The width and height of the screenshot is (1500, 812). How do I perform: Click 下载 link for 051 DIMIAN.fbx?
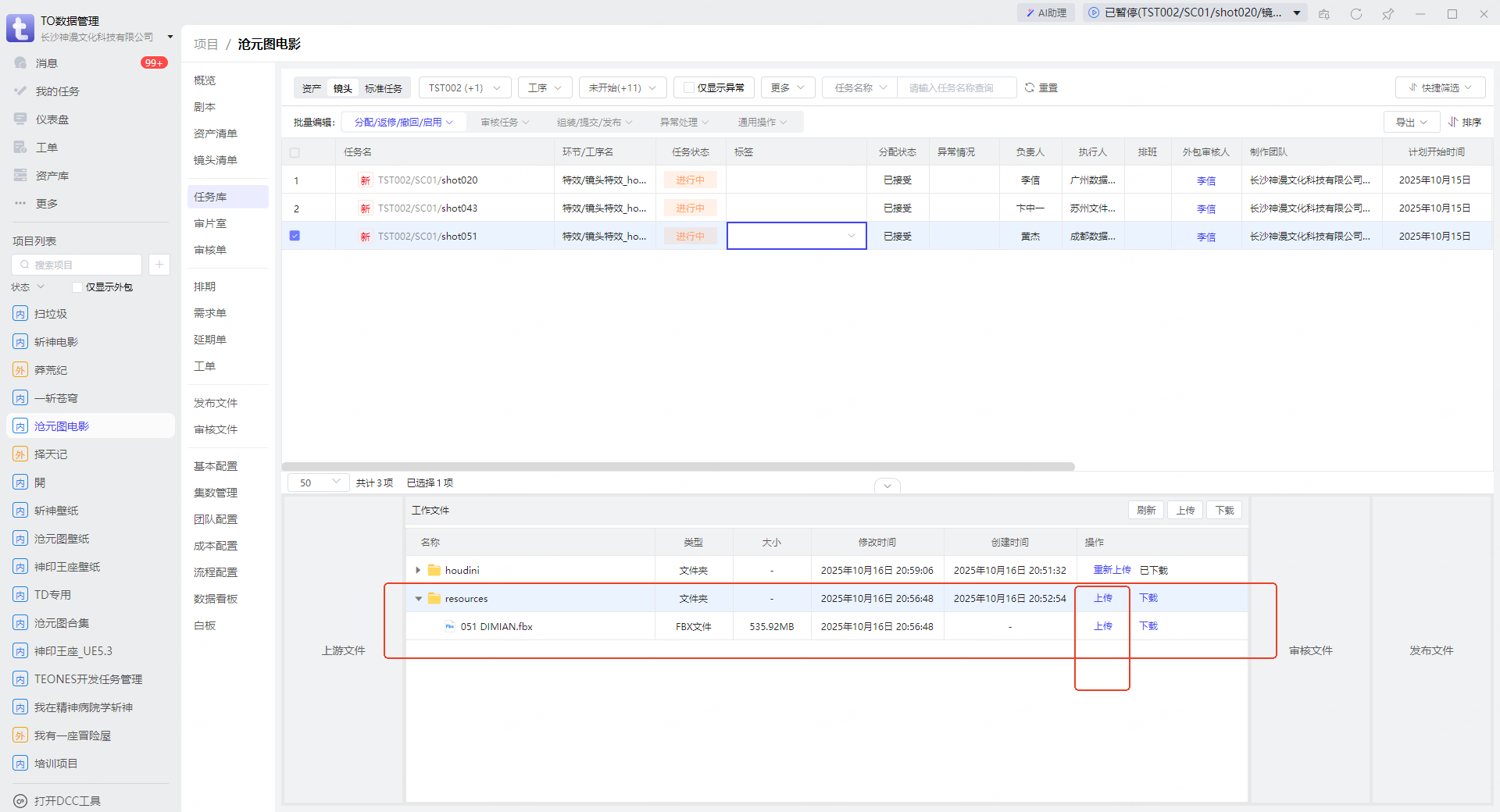click(x=1148, y=626)
